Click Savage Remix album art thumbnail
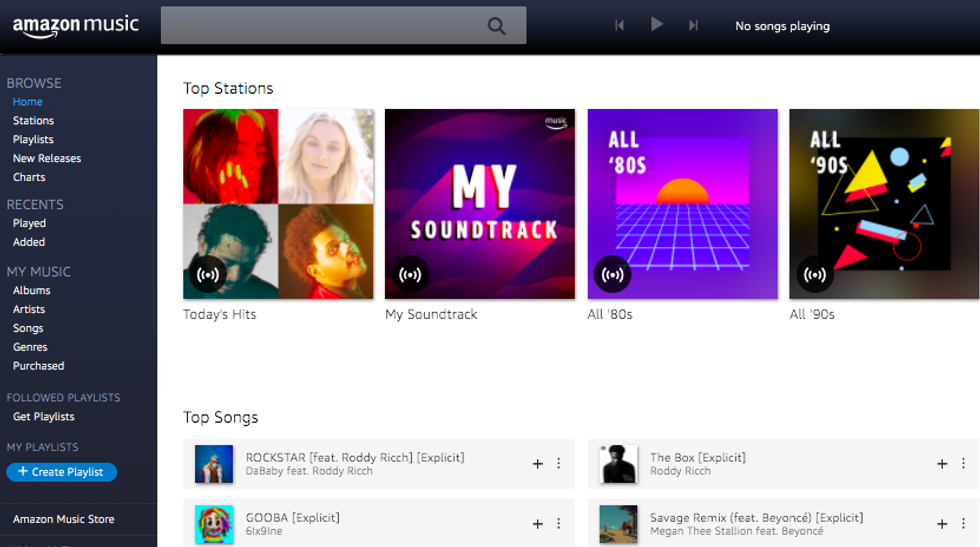980x547 pixels. [x=618, y=524]
